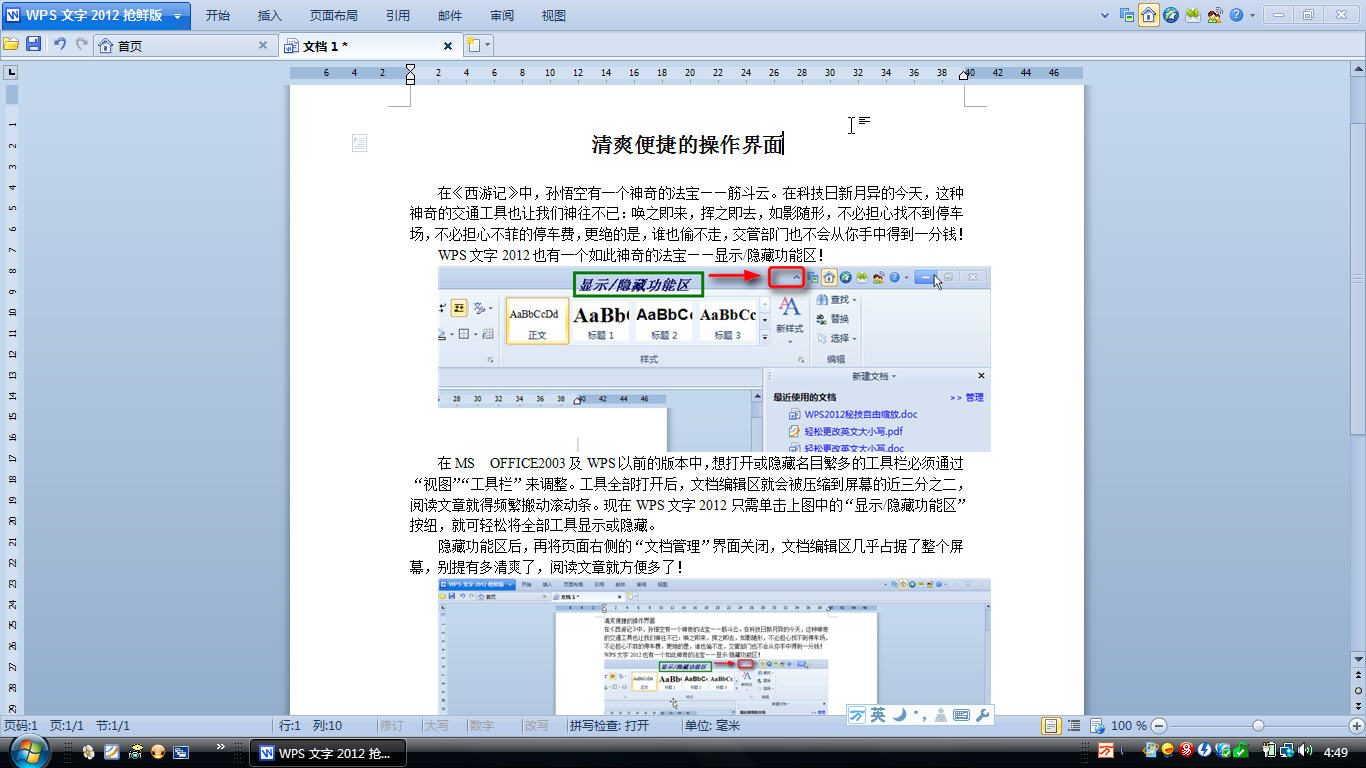Click the Save disk icon

33,45
